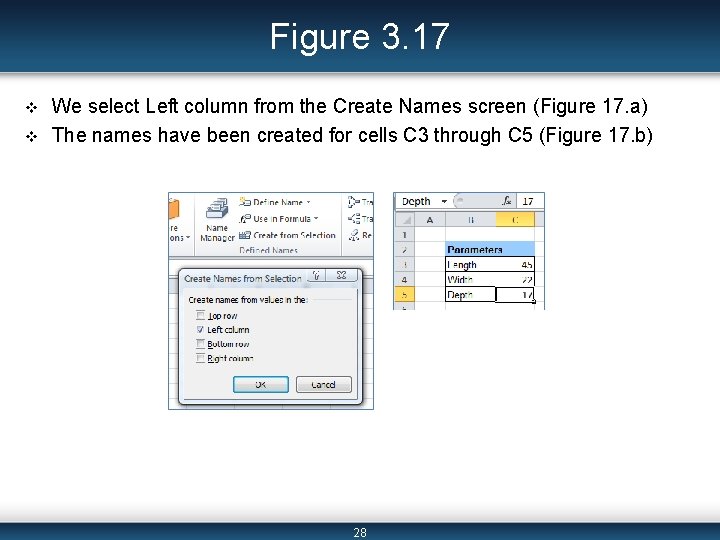Click the Define Name label
Screen dimensions: 720x540
click(278, 202)
